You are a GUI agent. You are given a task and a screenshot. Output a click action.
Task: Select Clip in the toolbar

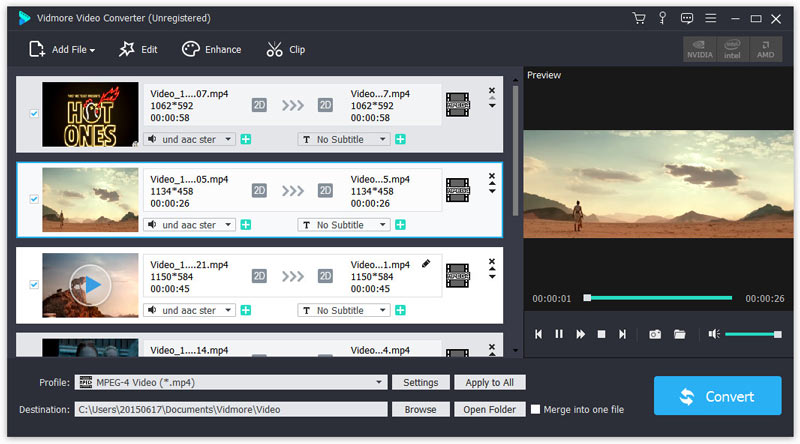[x=286, y=49]
